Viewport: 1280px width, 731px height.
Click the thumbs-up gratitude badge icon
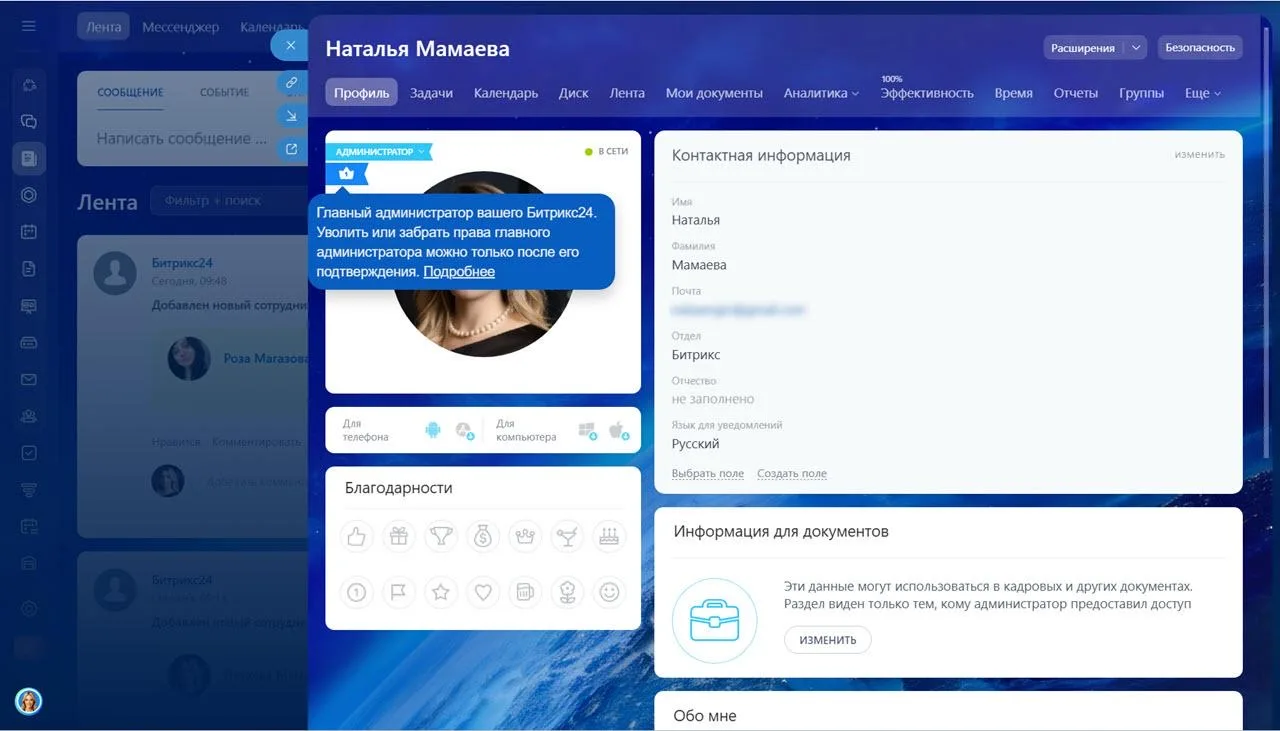[356, 537]
